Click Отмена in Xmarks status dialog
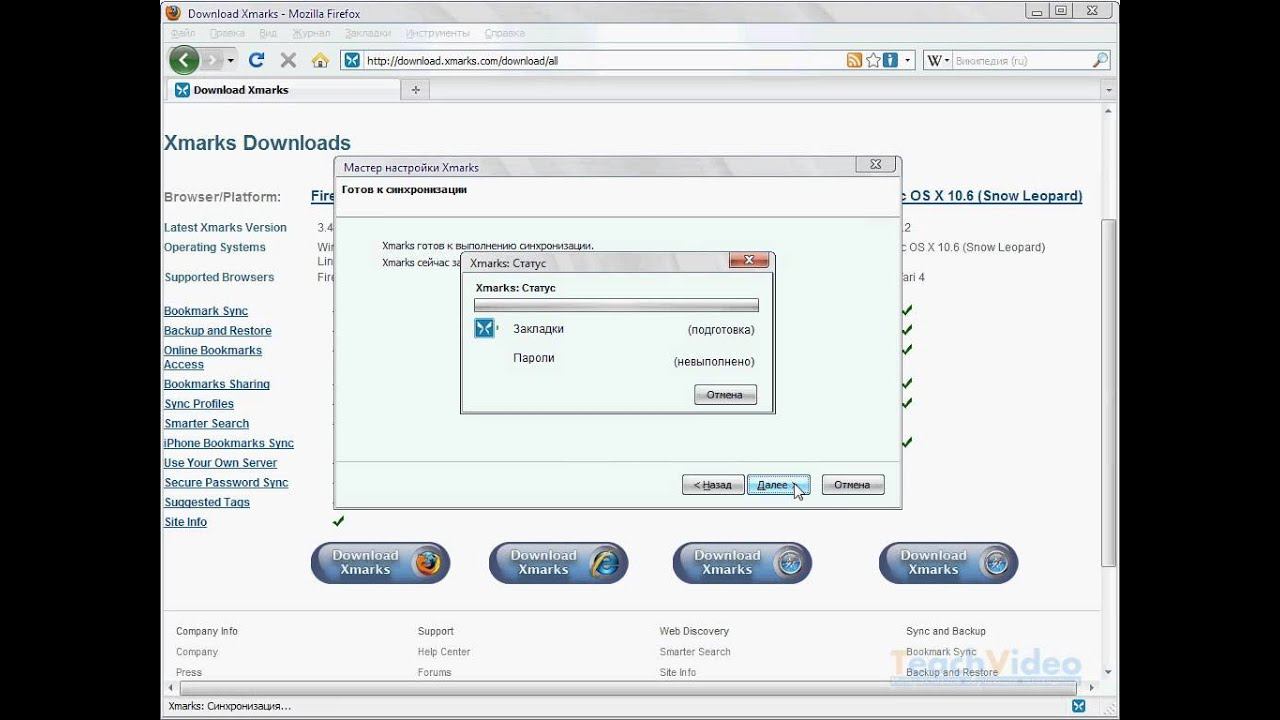This screenshot has width=1280, height=720. coord(725,395)
